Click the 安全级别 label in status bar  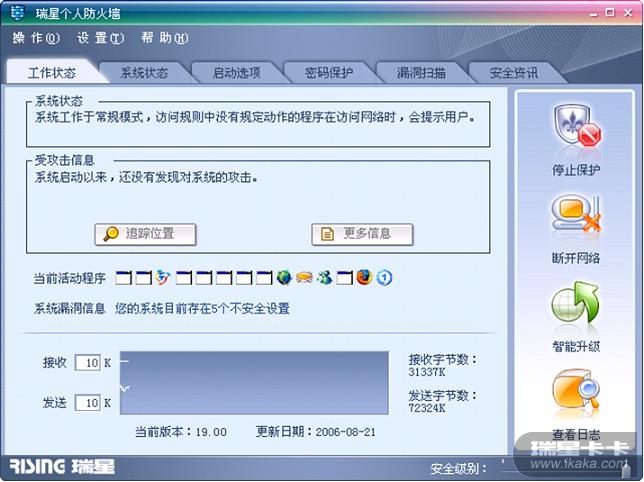(x=458, y=468)
